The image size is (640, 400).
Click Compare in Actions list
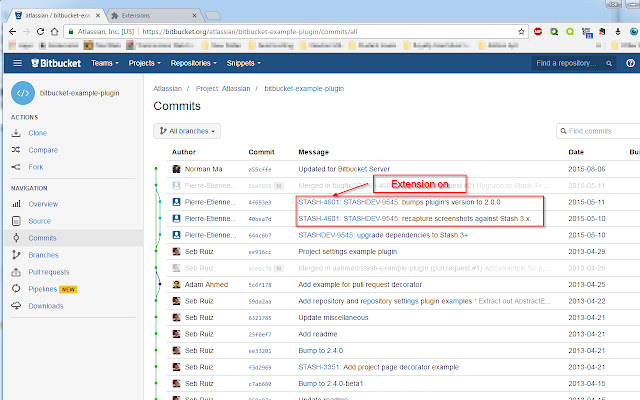(43, 150)
